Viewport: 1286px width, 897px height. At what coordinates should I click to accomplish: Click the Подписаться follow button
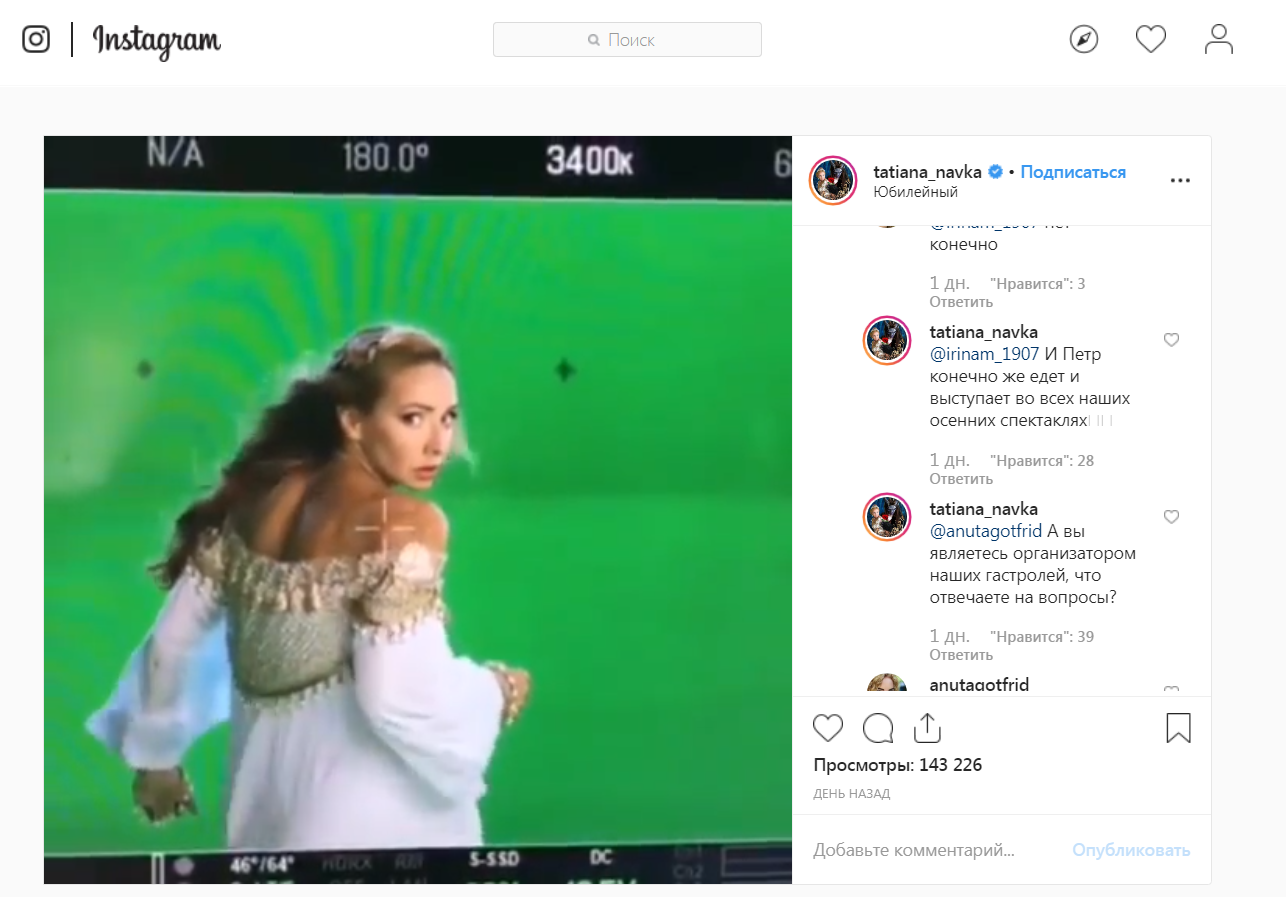1073,172
